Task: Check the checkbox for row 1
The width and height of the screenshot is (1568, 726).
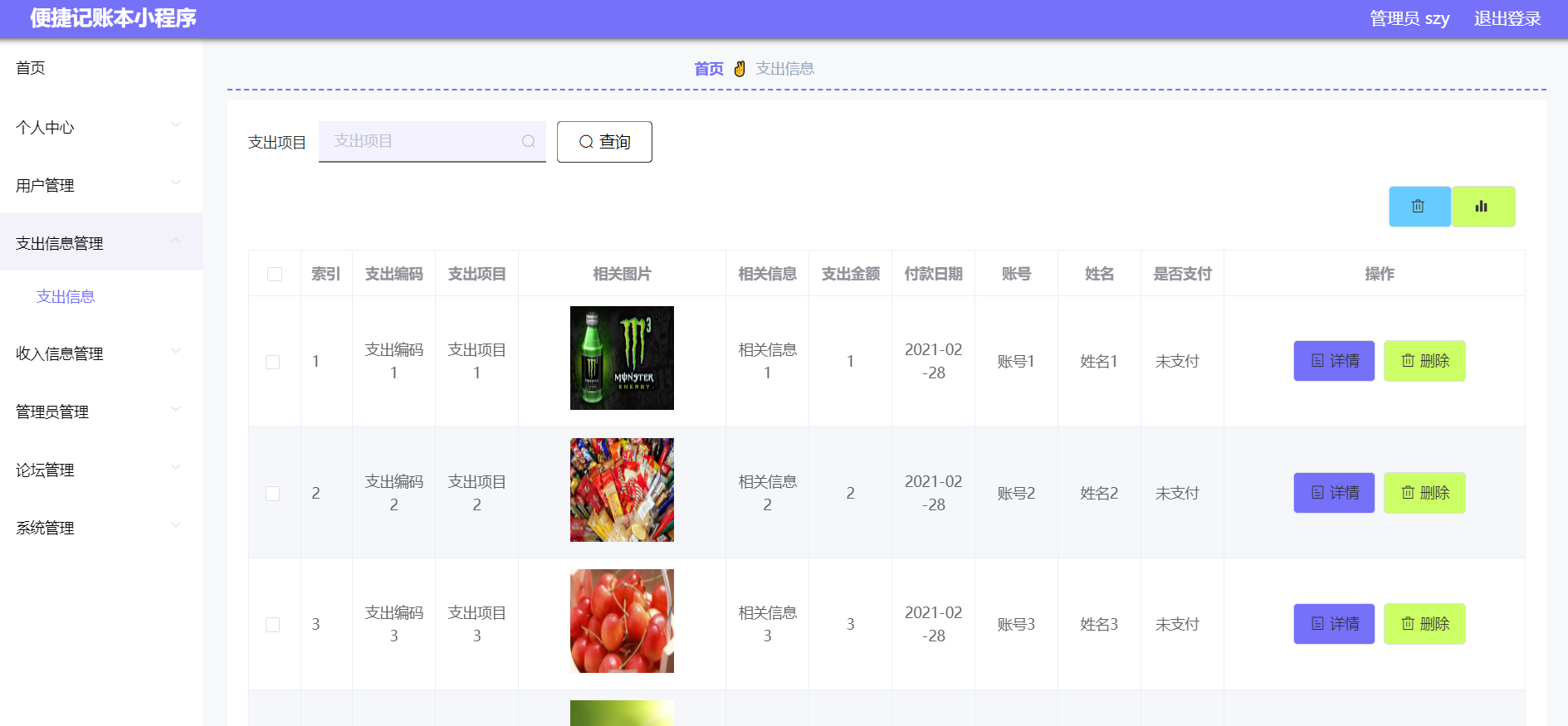Action: click(272, 362)
